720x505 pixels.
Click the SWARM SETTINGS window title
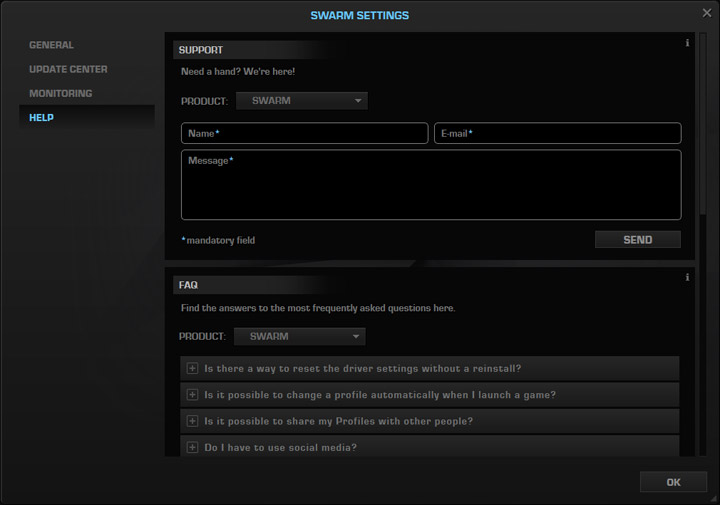(x=360, y=15)
